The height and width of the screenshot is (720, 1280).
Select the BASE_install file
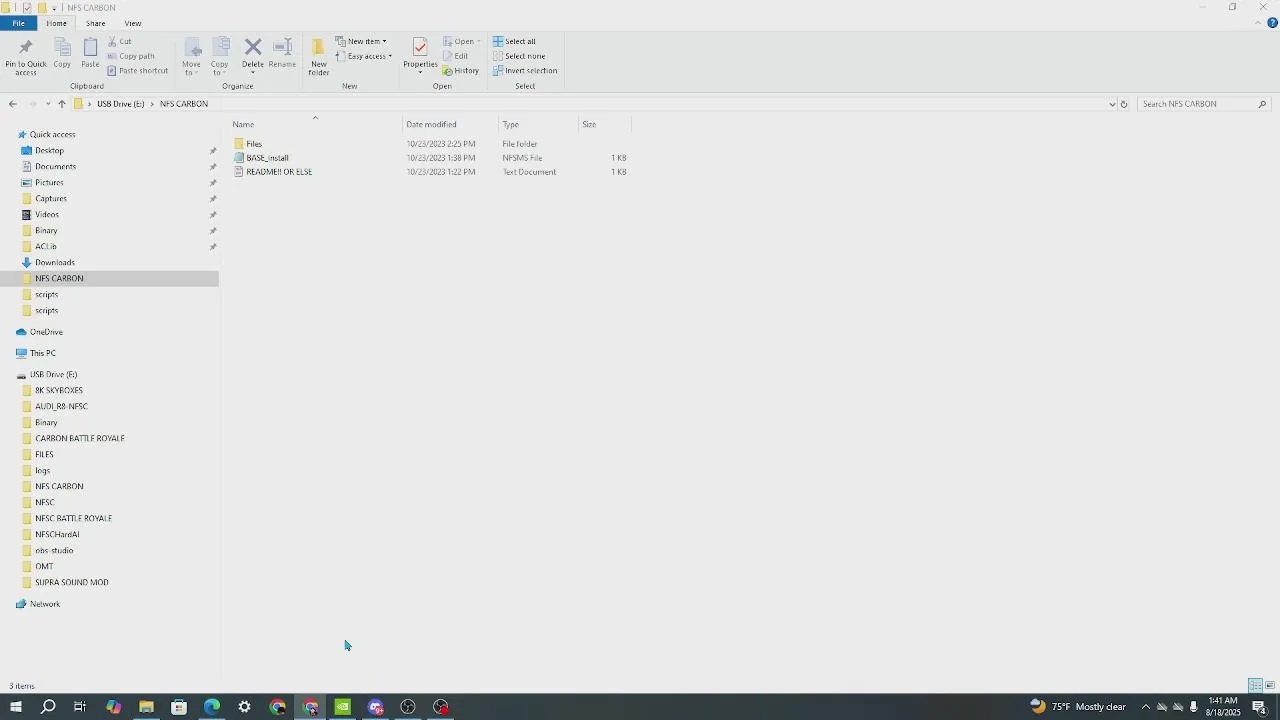pyautogui.click(x=267, y=158)
